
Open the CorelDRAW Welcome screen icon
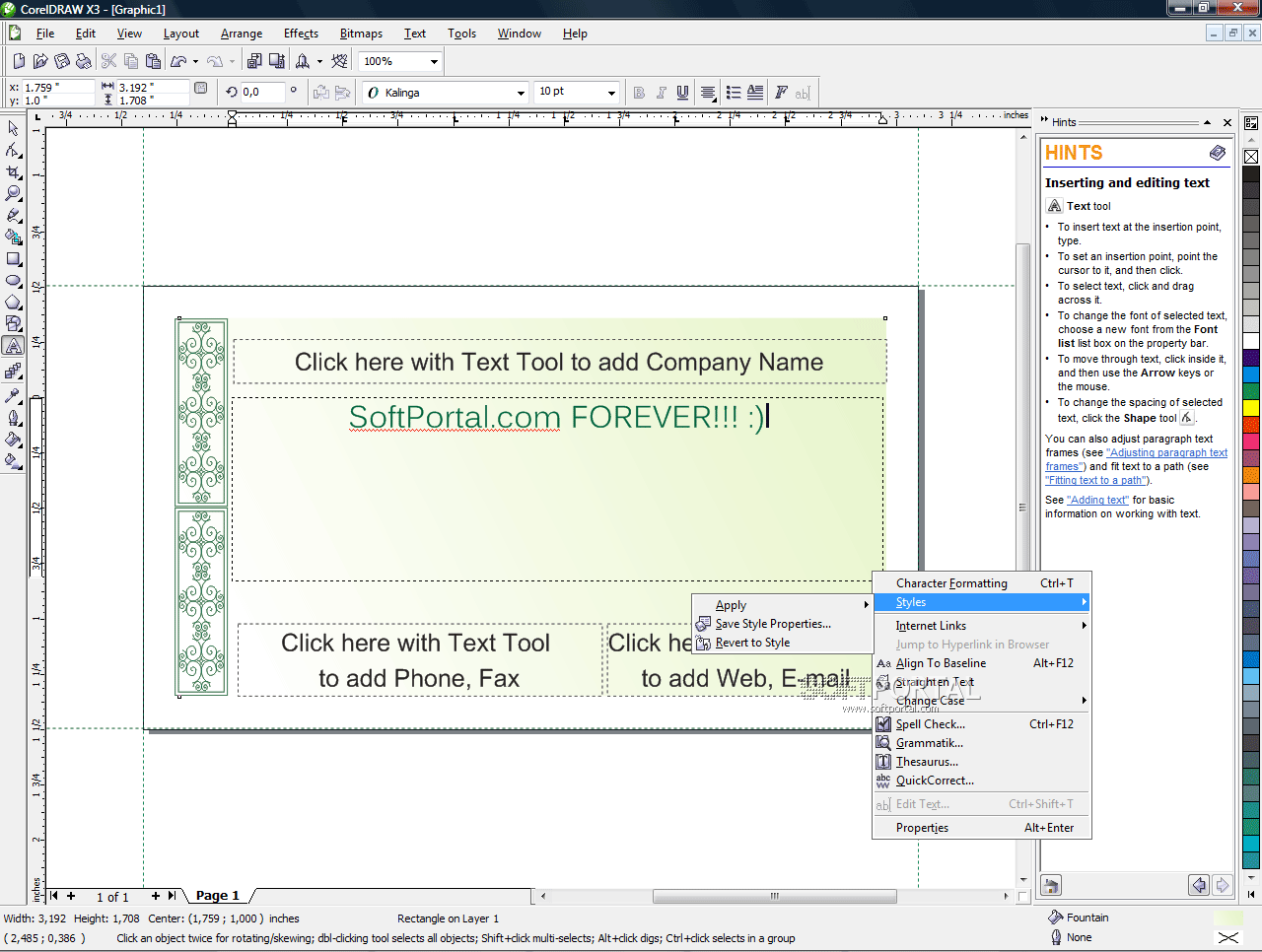[340, 61]
